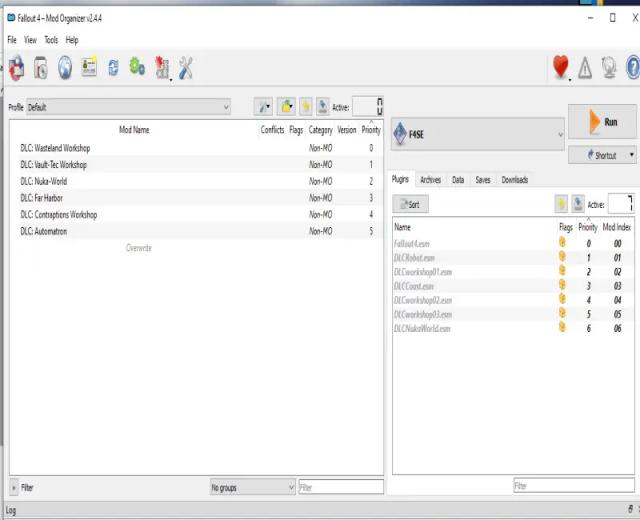Click the plugin list Filter field
The width and height of the screenshot is (640, 520).
point(572,486)
